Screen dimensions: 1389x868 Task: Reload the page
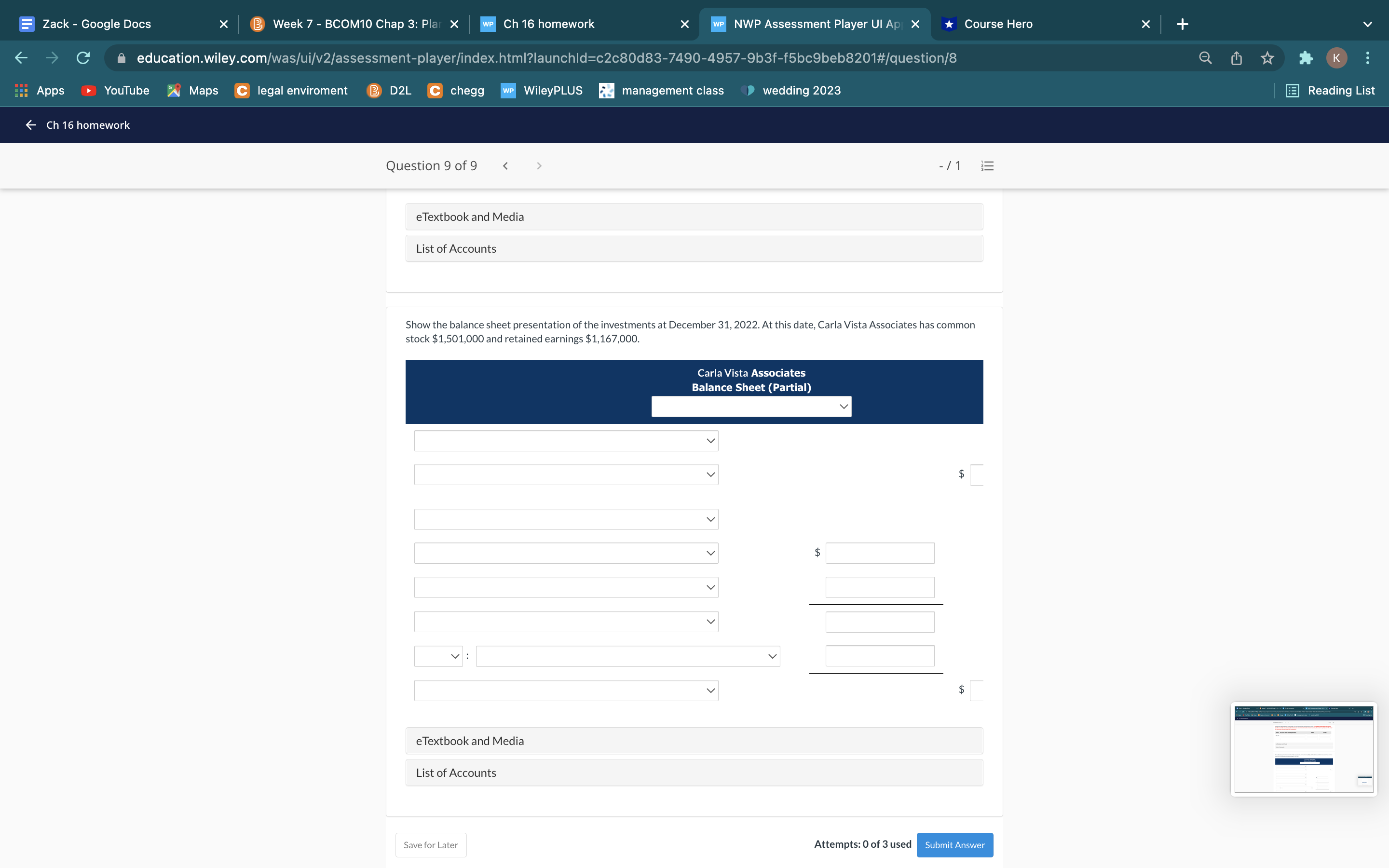coord(83,58)
